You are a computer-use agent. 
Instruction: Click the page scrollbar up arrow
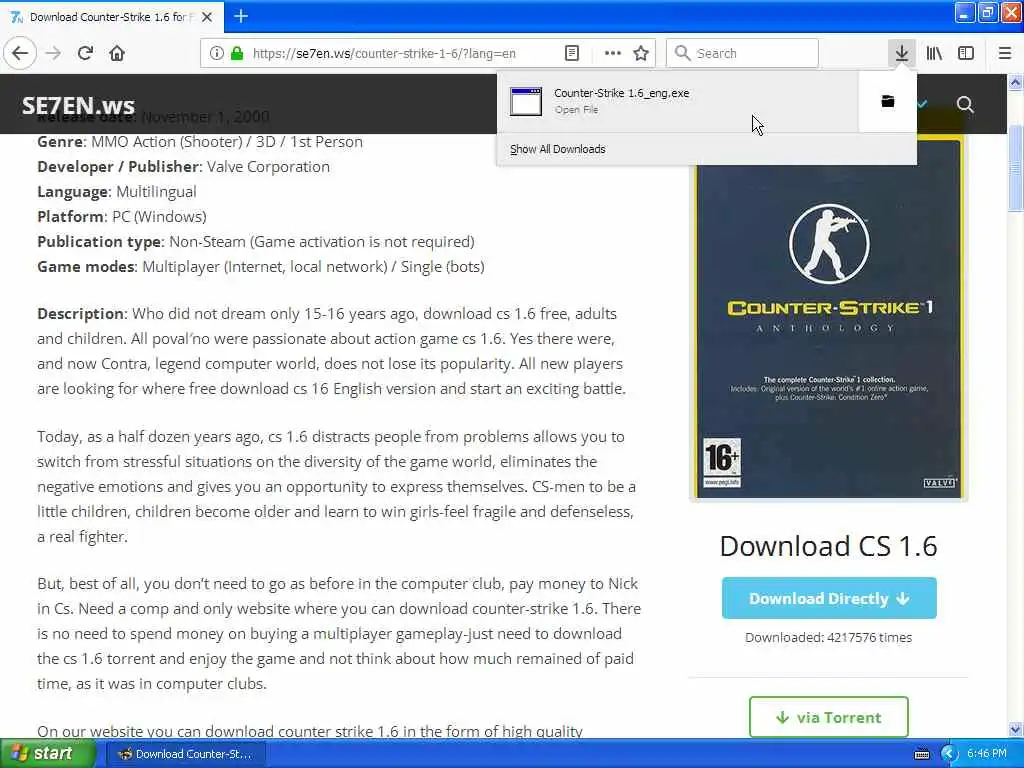tap(1016, 82)
